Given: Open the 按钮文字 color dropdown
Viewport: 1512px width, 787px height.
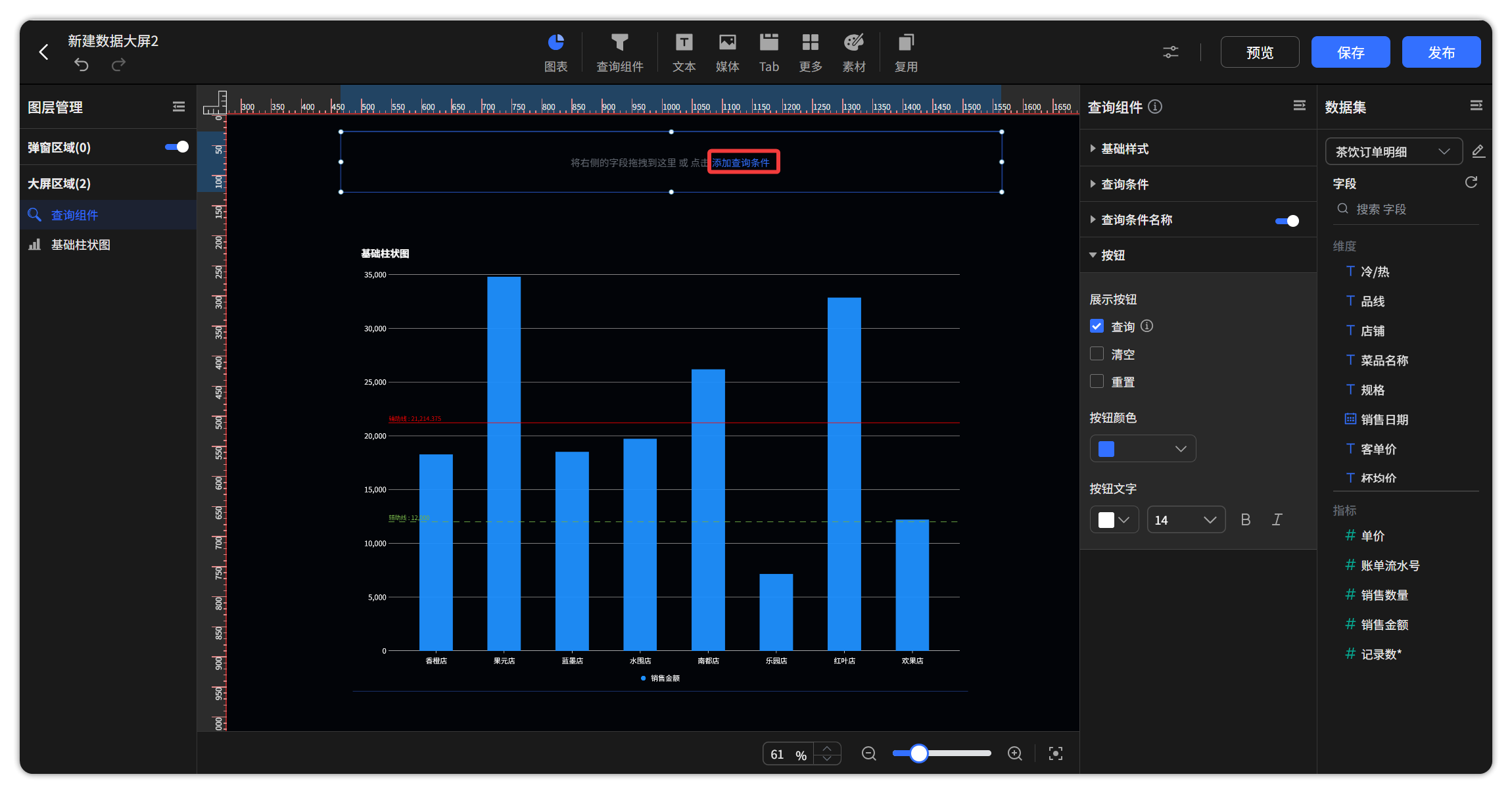Looking at the screenshot, I should (x=1114, y=519).
